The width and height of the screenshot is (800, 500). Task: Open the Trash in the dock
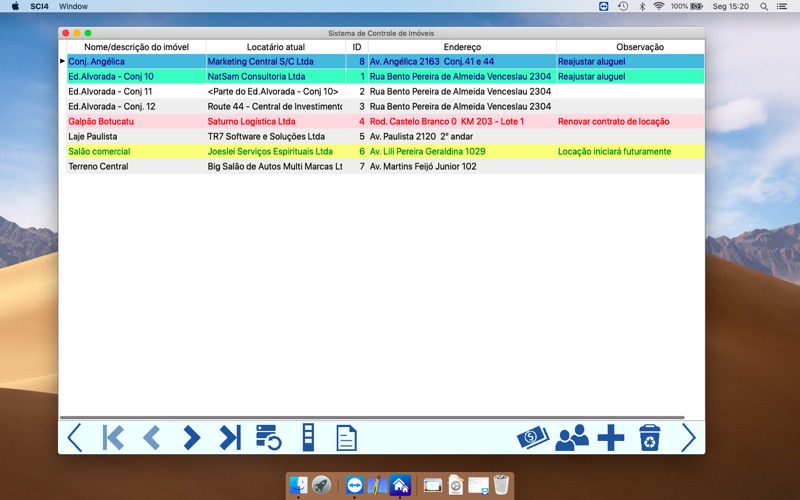click(502, 485)
